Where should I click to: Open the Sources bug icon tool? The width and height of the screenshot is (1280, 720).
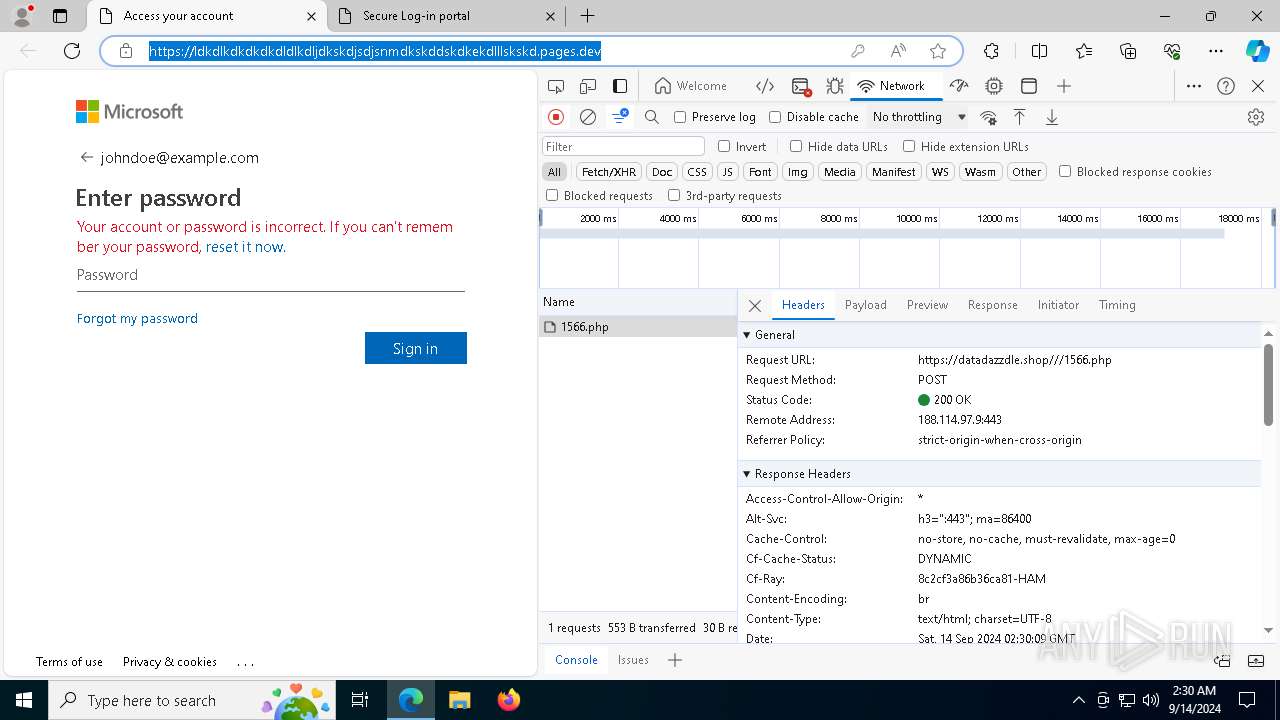tap(835, 86)
